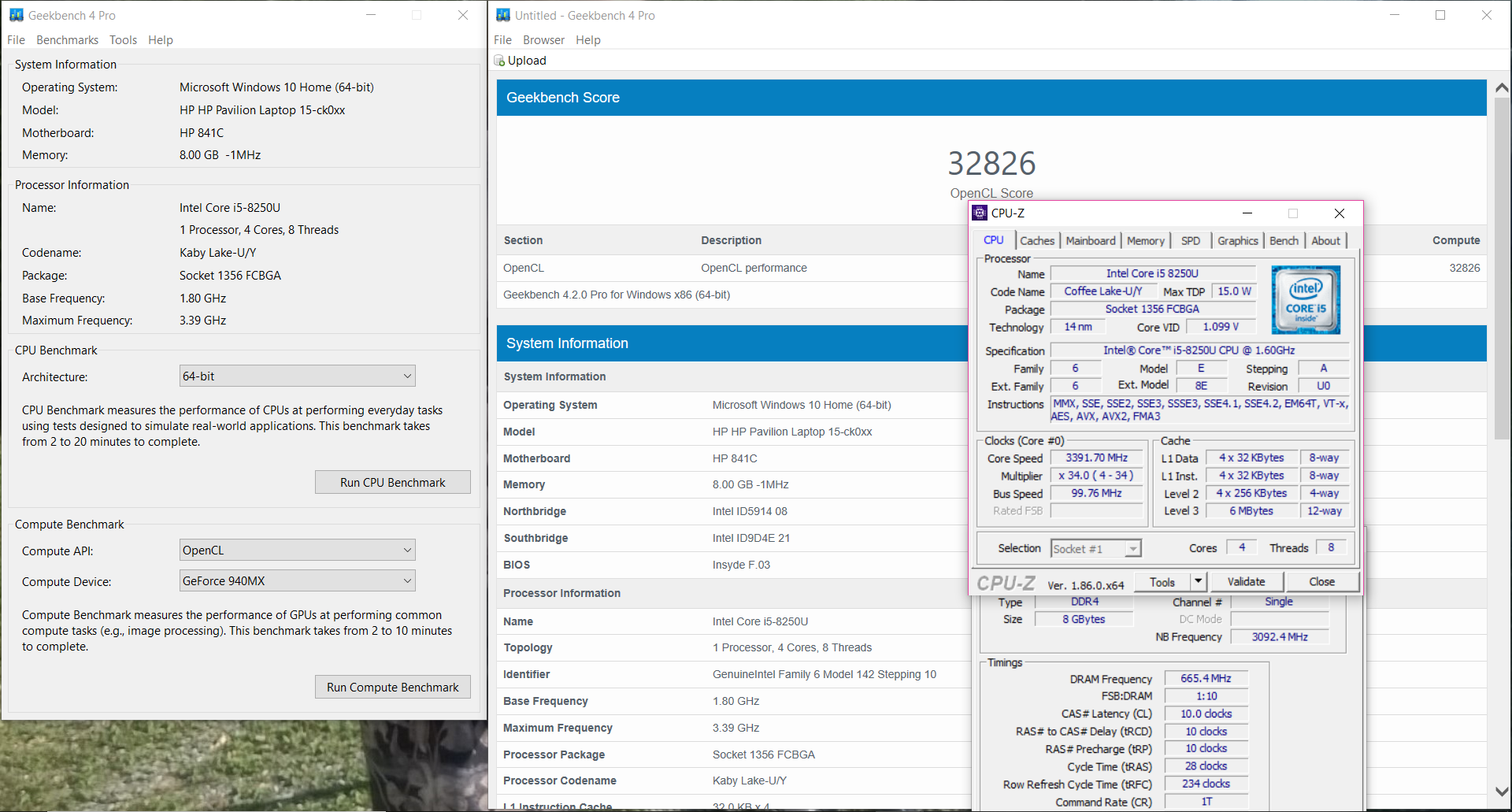Click scrollbar down arrow in results window

(1502, 792)
